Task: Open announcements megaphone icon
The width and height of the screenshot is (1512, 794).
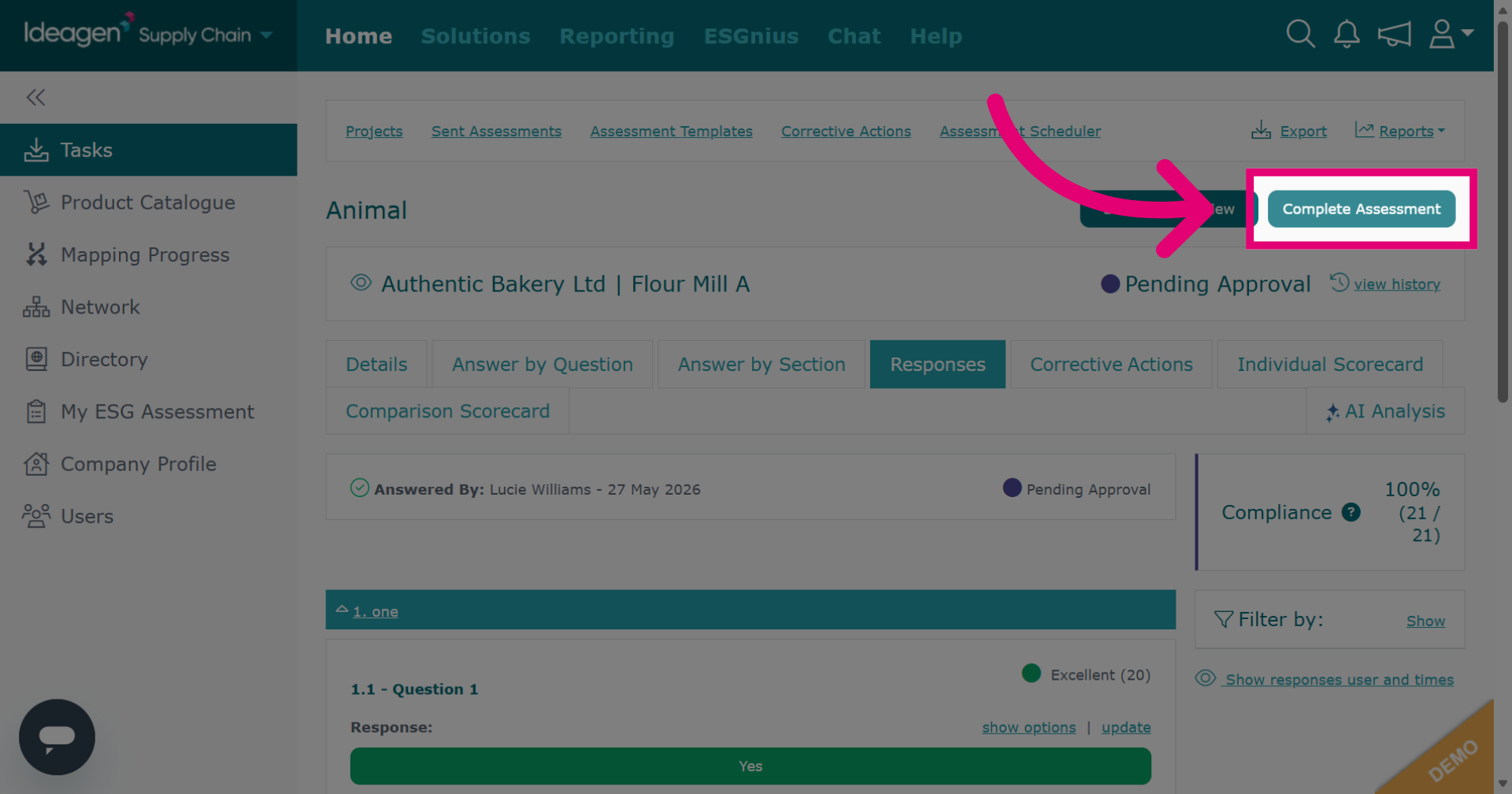Action: tap(1394, 34)
